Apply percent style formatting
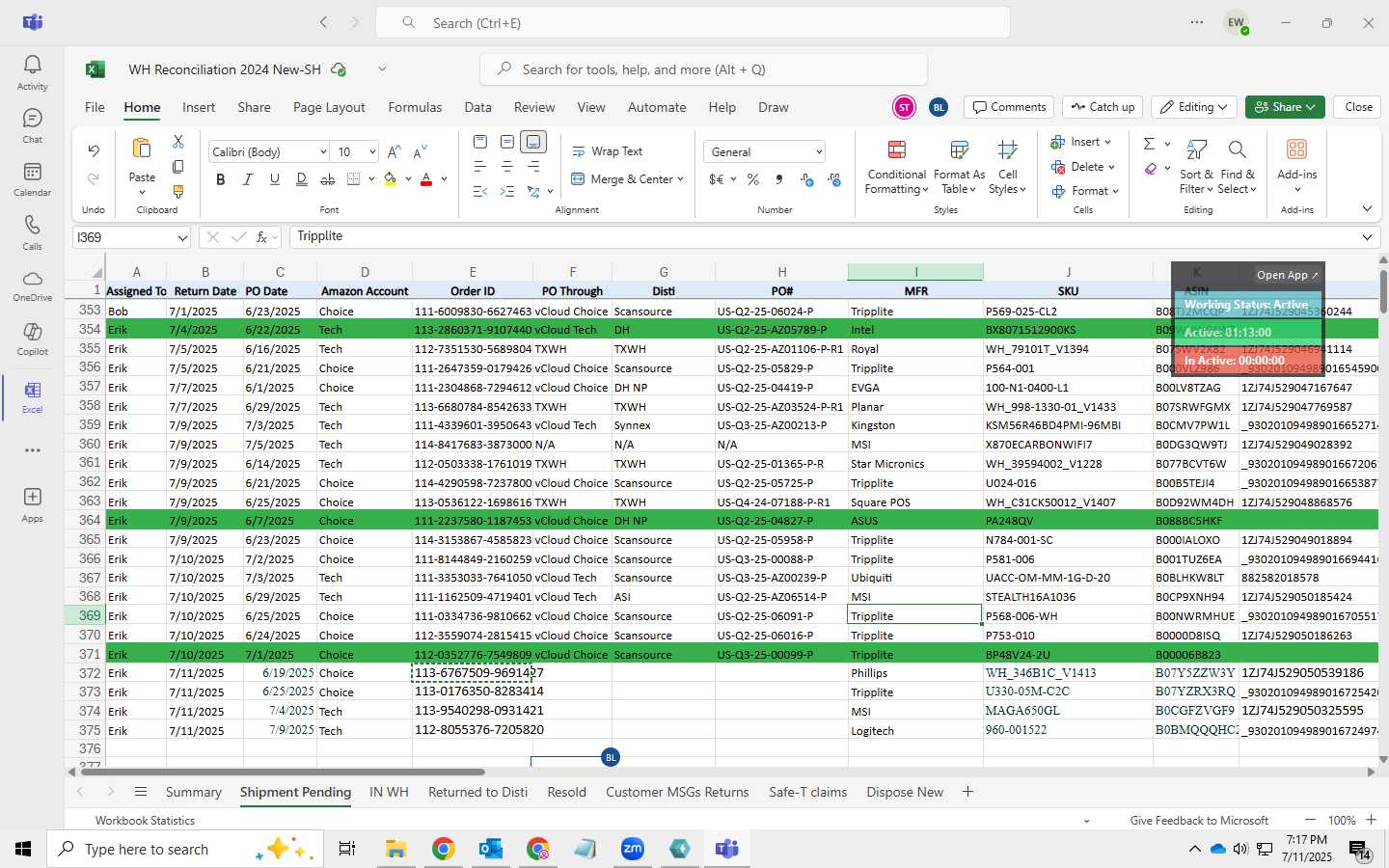 (752, 179)
